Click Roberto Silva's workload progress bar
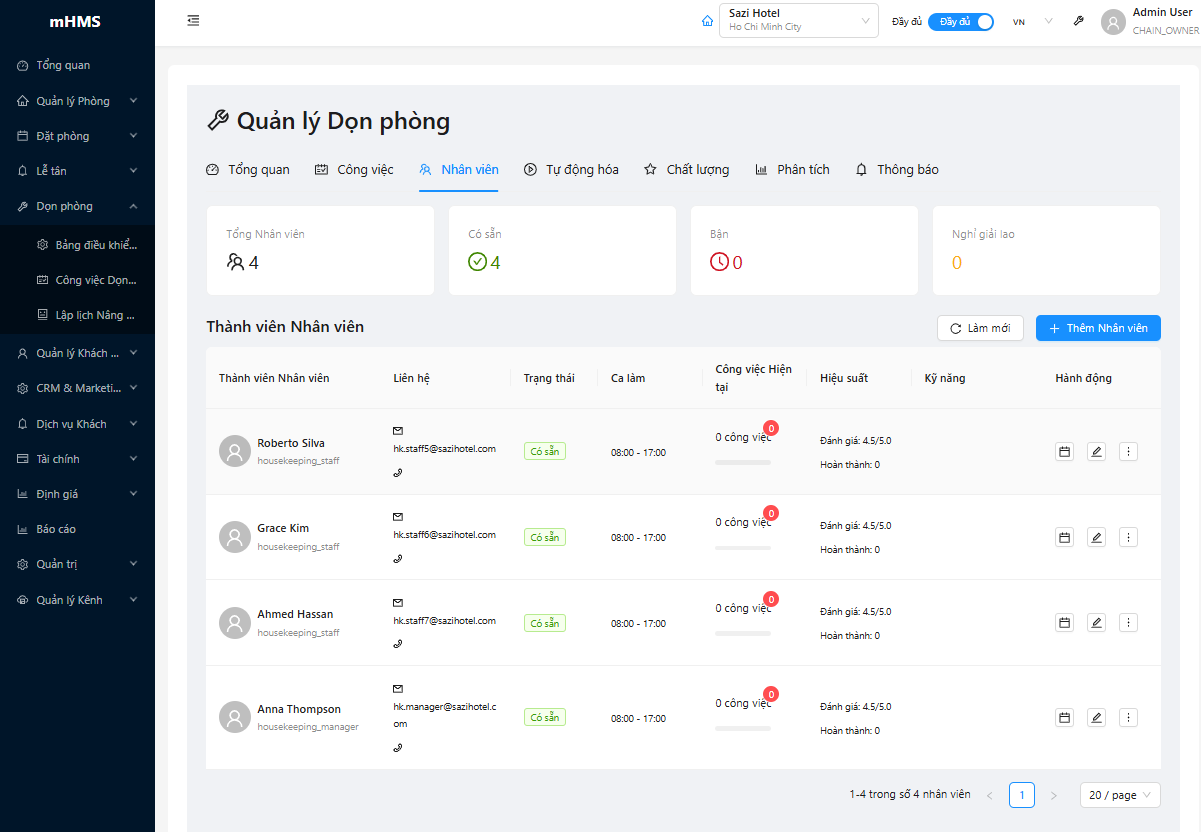1201x832 pixels. click(743, 463)
